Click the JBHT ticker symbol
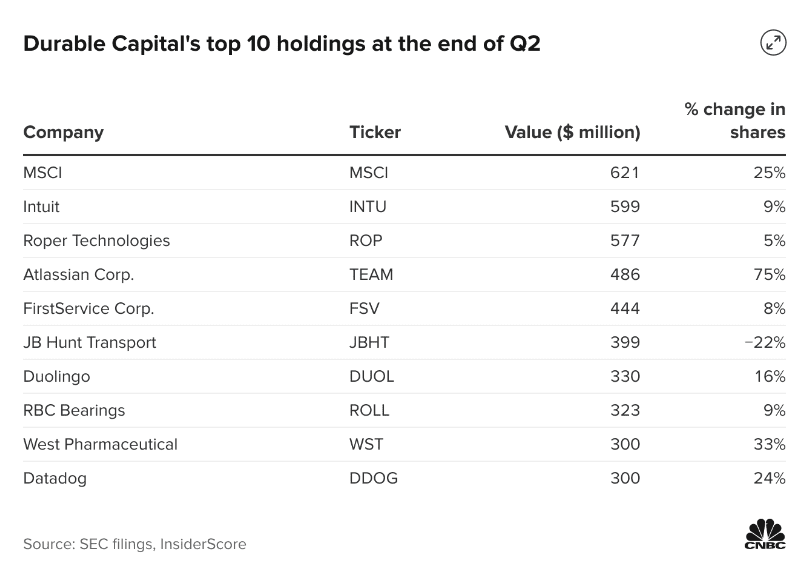 [369, 343]
